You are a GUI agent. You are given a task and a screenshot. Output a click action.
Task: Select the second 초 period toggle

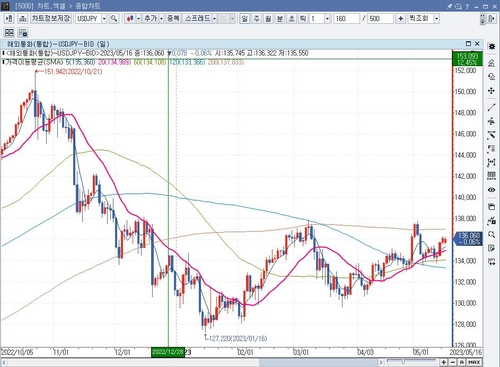click(x=291, y=19)
